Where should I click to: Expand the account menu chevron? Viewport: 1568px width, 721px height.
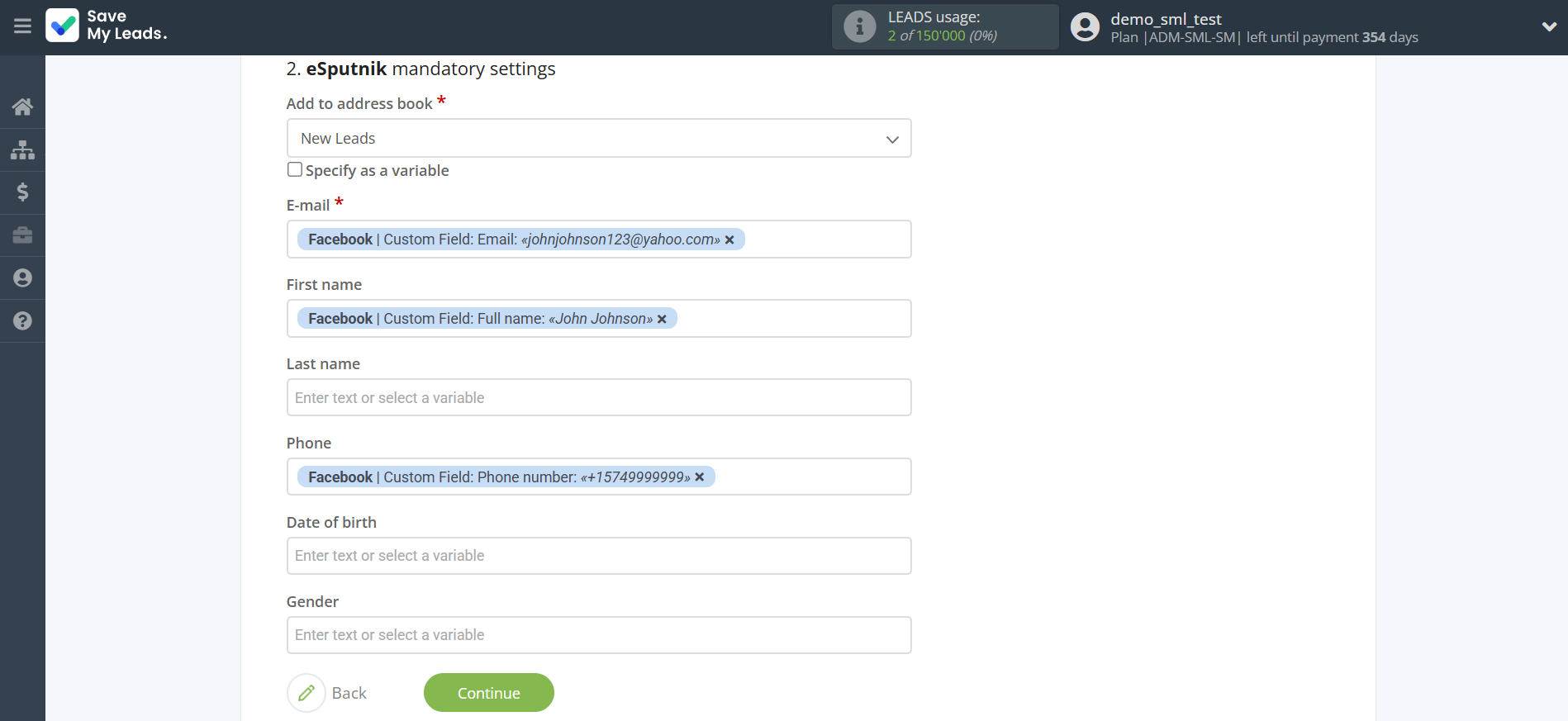(1549, 26)
